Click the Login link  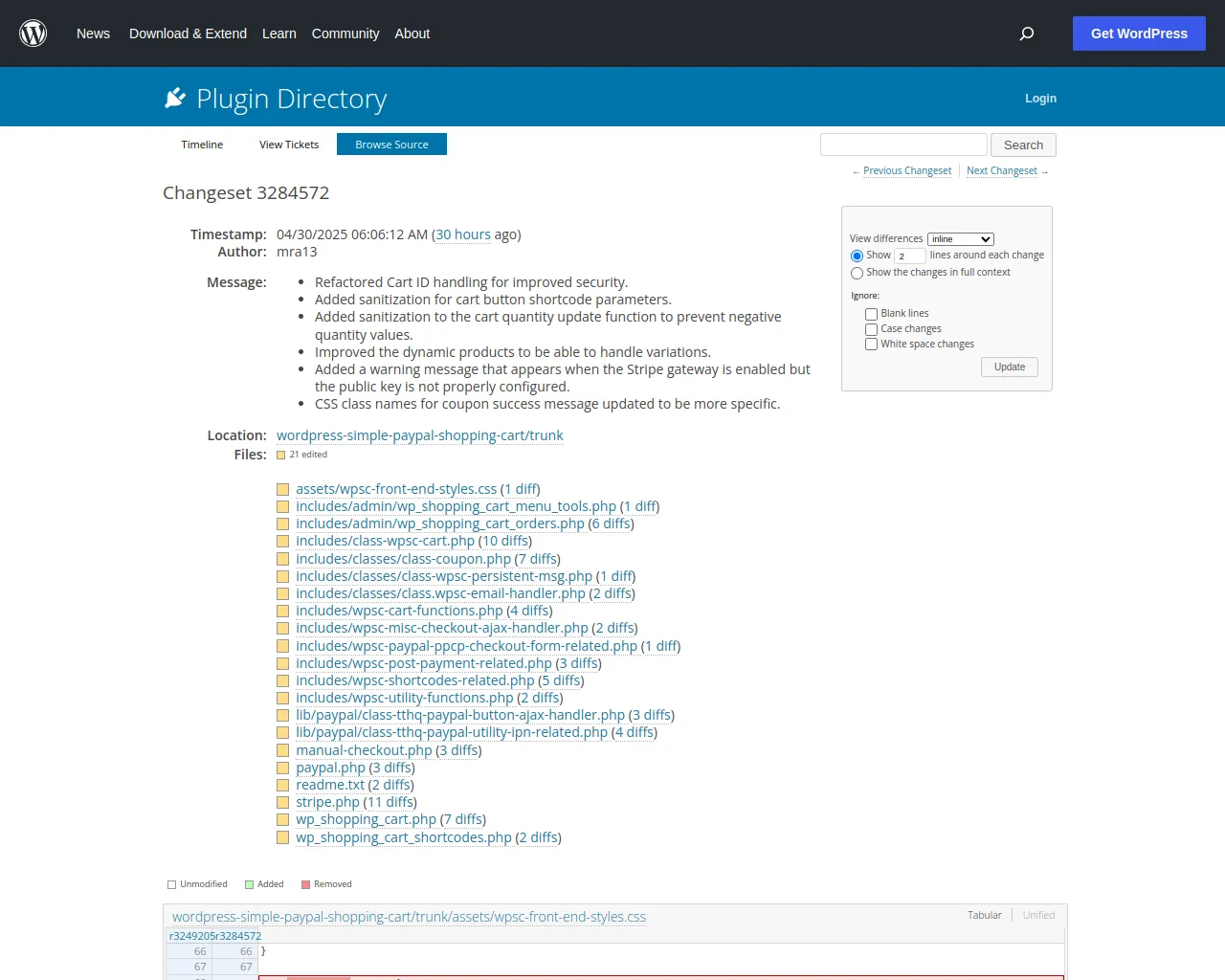tap(1040, 99)
